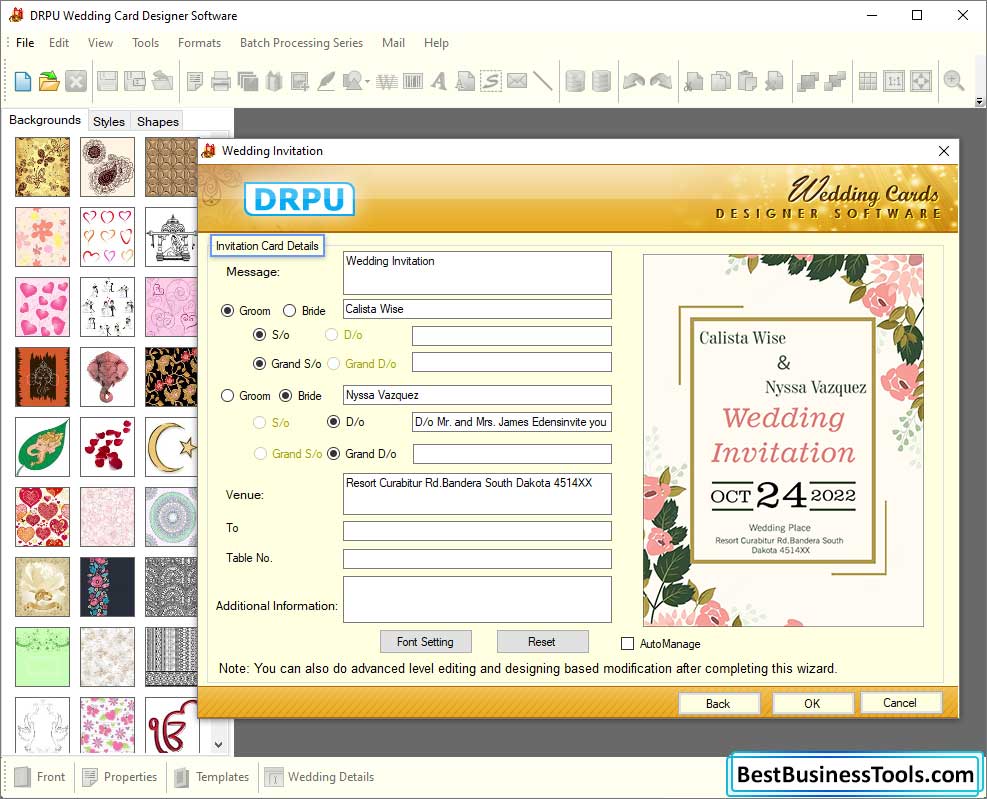Viewport: 987px width, 799px height.
Task: Select Bride radio for Nyssa Vazquez row
Action: pos(286,395)
